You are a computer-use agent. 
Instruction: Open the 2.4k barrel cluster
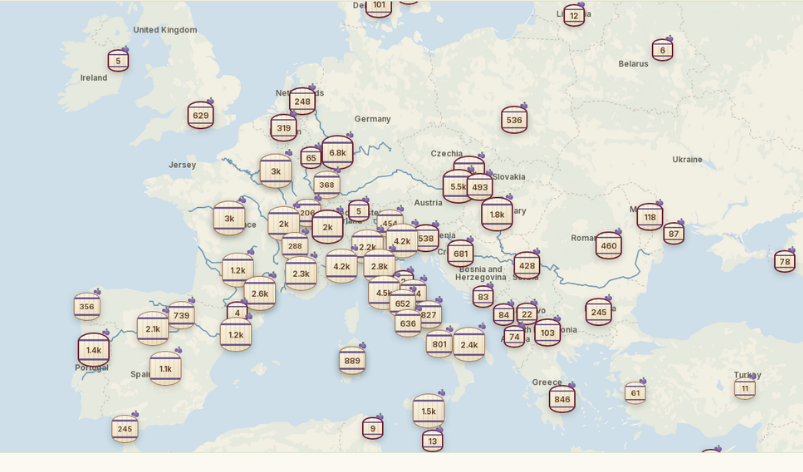pos(469,345)
